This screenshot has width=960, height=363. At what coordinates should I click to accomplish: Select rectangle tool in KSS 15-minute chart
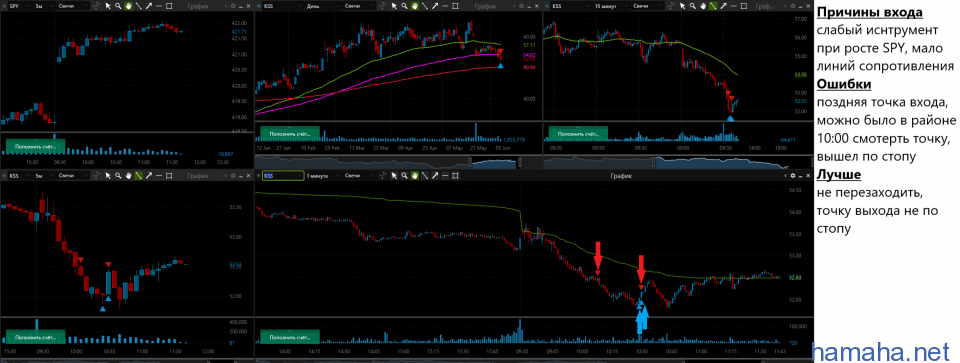743,6
